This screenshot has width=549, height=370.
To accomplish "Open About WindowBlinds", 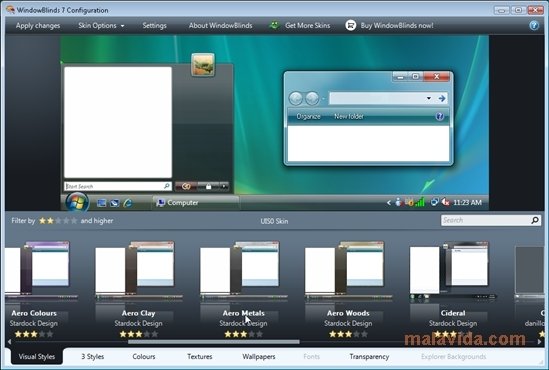I will (x=221, y=26).
